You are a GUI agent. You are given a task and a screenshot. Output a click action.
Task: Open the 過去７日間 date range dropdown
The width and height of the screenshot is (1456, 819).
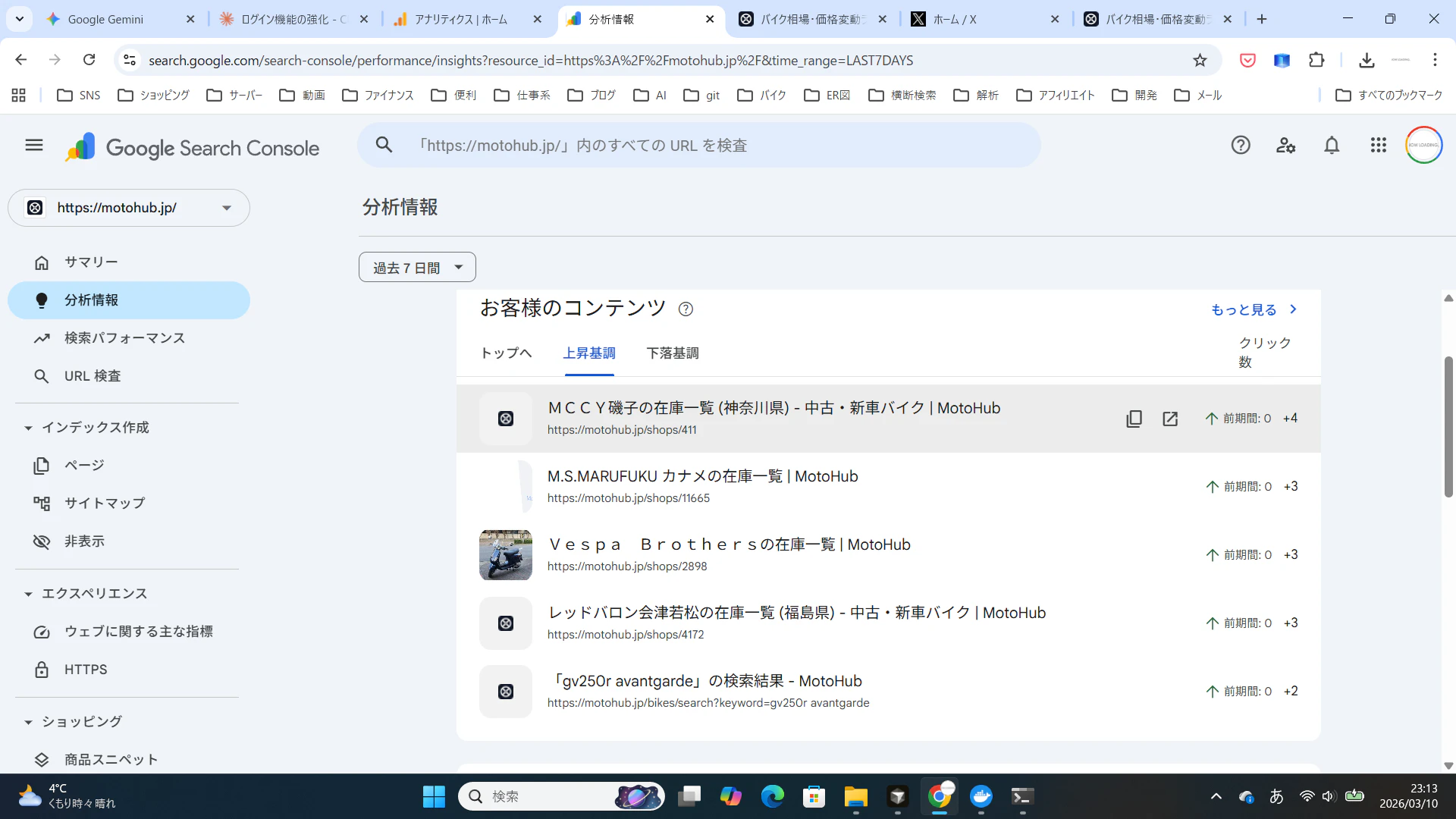(417, 267)
